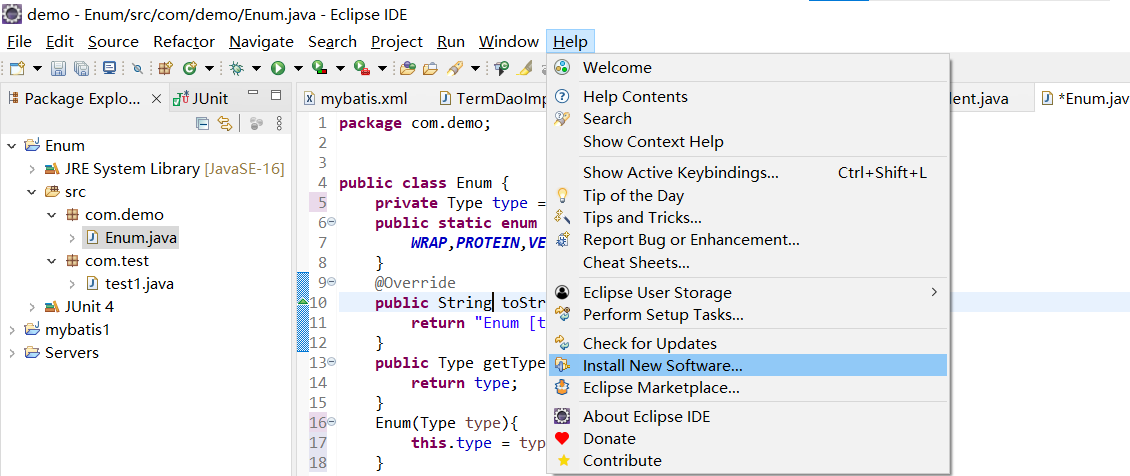Image resolution: width=1130 pixels, height=476 pixels.
Task: Click the Debug bug icon
Action: click(x=237, y=68)
